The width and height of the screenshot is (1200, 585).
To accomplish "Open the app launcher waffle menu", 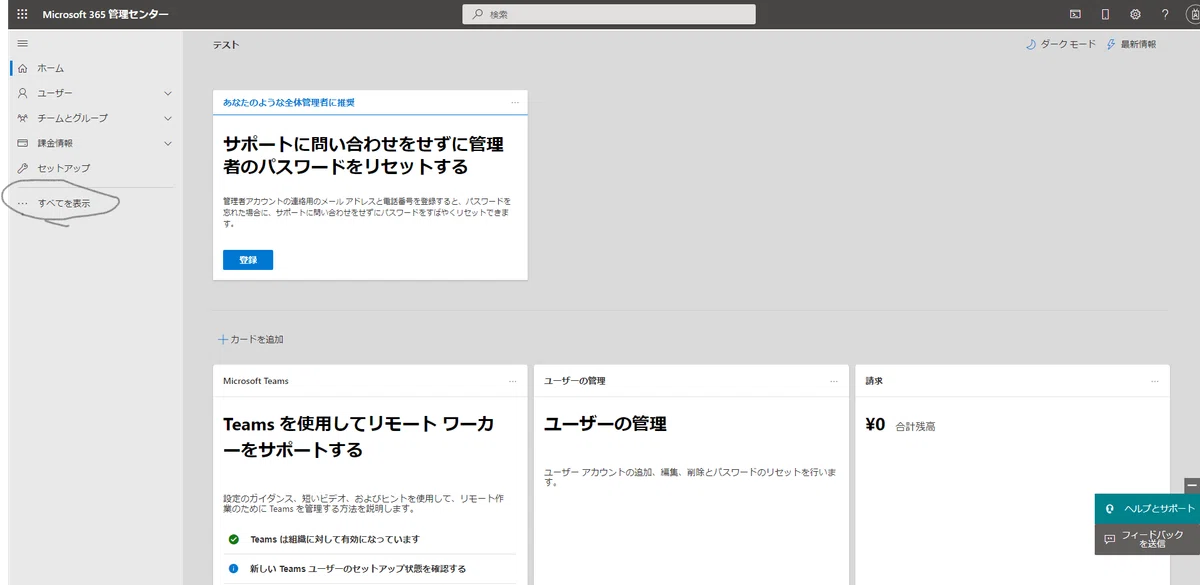I will click(22, 14).
